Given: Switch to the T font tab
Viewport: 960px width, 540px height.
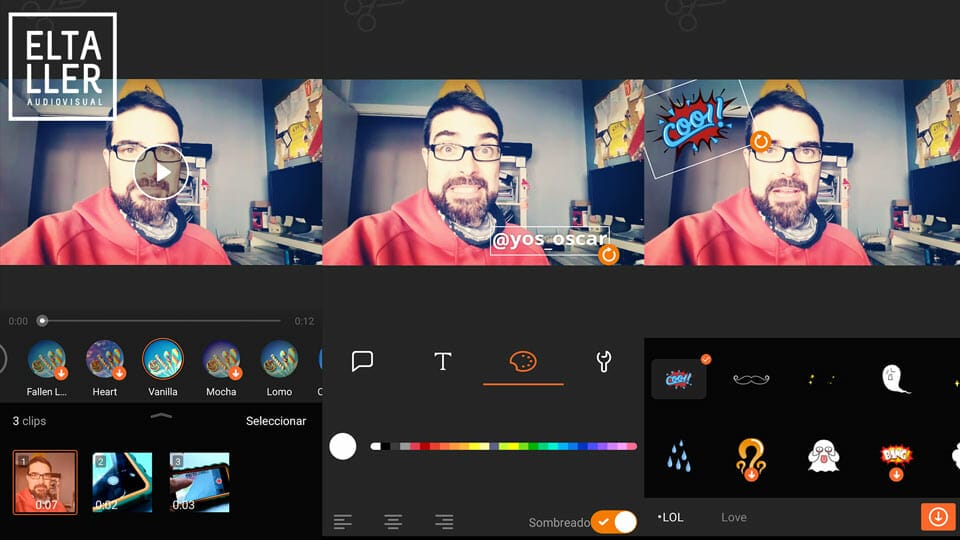Looking at the screenshot, I should click(443, 361).
